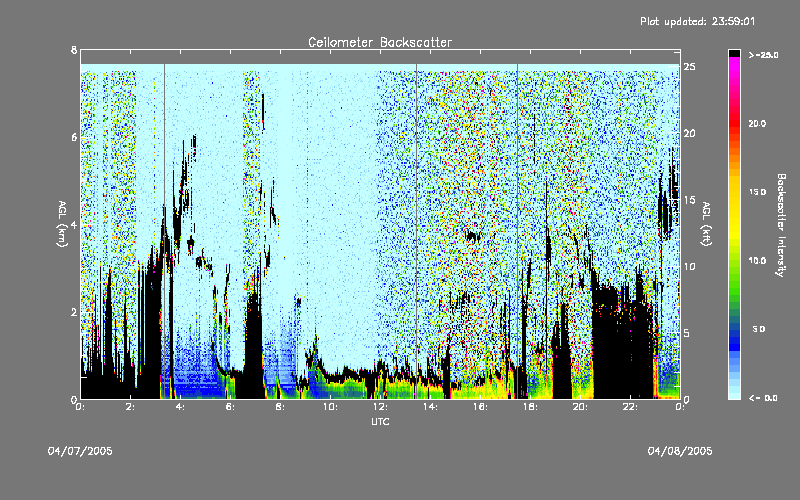Screen dimensions: 800x500
Task: Click the '18:' hour tick on time axis
Action: (530, 407)
